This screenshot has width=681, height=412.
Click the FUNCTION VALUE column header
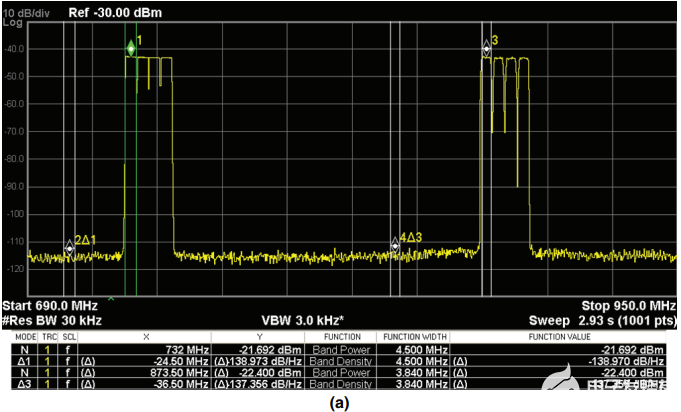(x=559, y=337)
